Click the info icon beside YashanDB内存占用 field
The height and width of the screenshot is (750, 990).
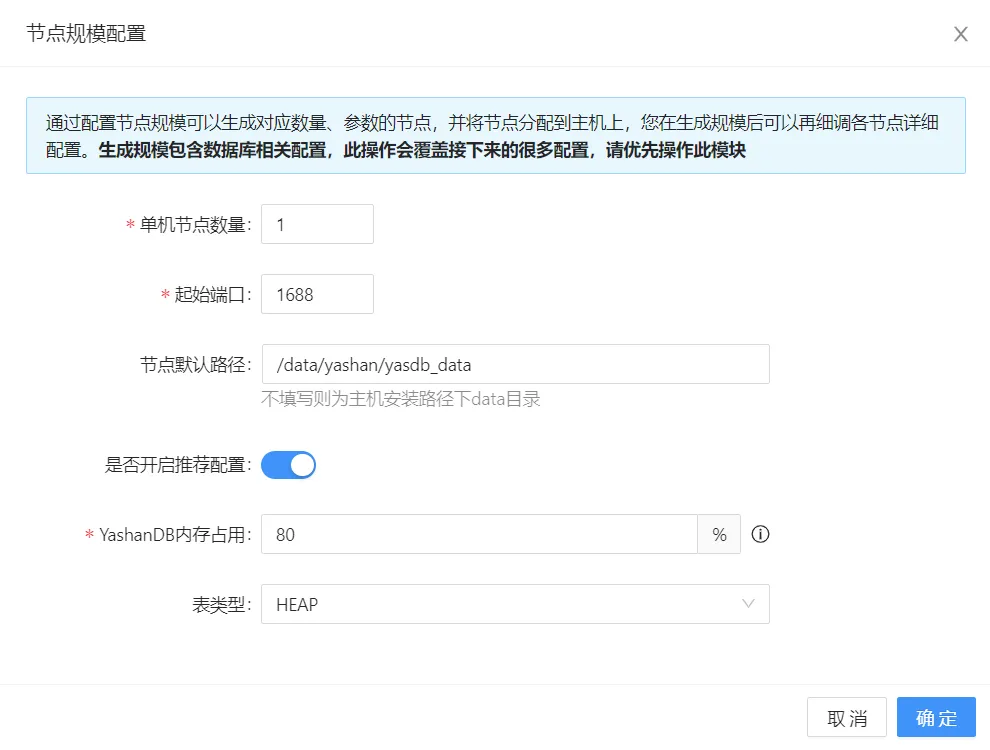(759, 534)
